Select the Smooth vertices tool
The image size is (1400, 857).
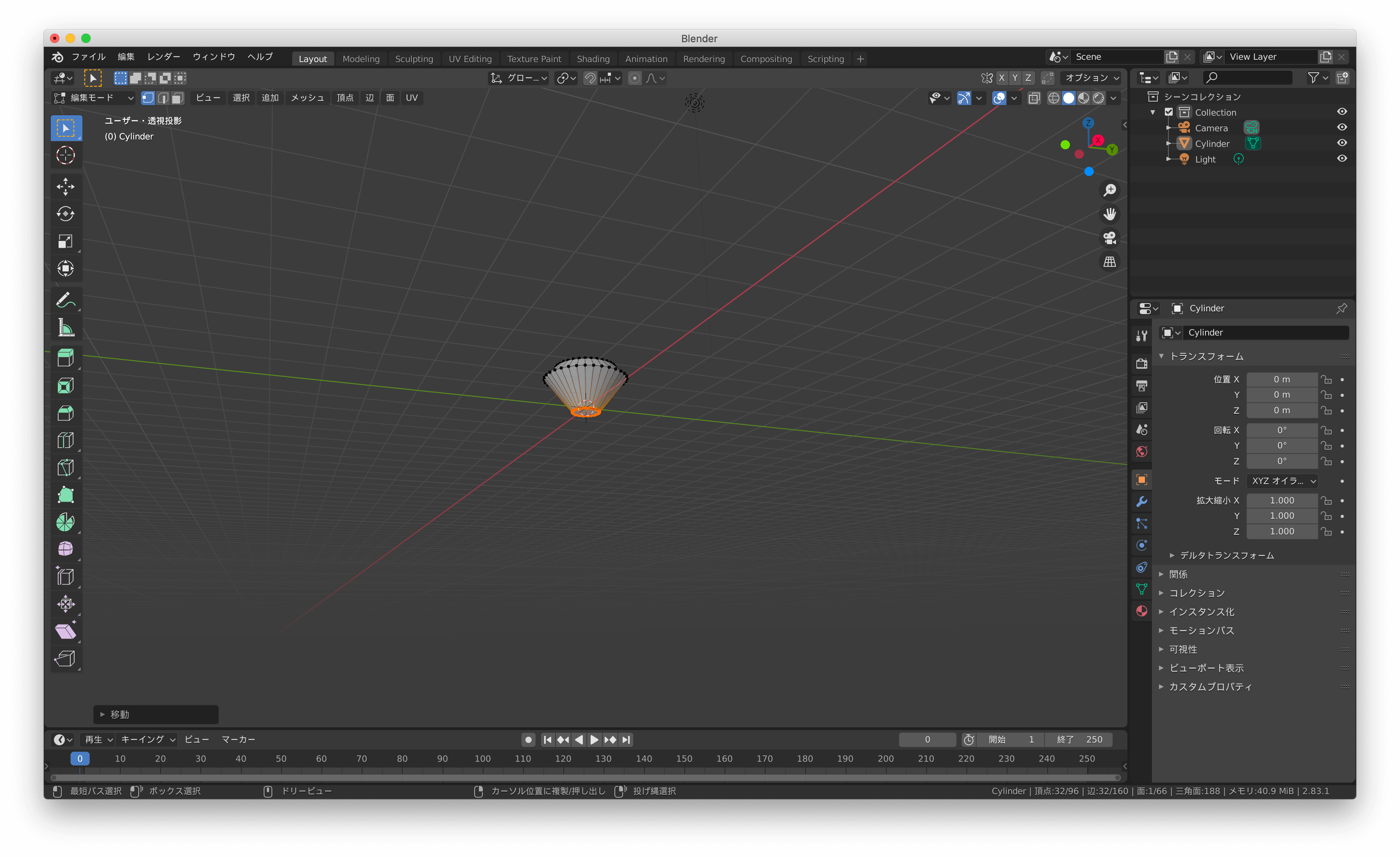(x=65, y=550)
